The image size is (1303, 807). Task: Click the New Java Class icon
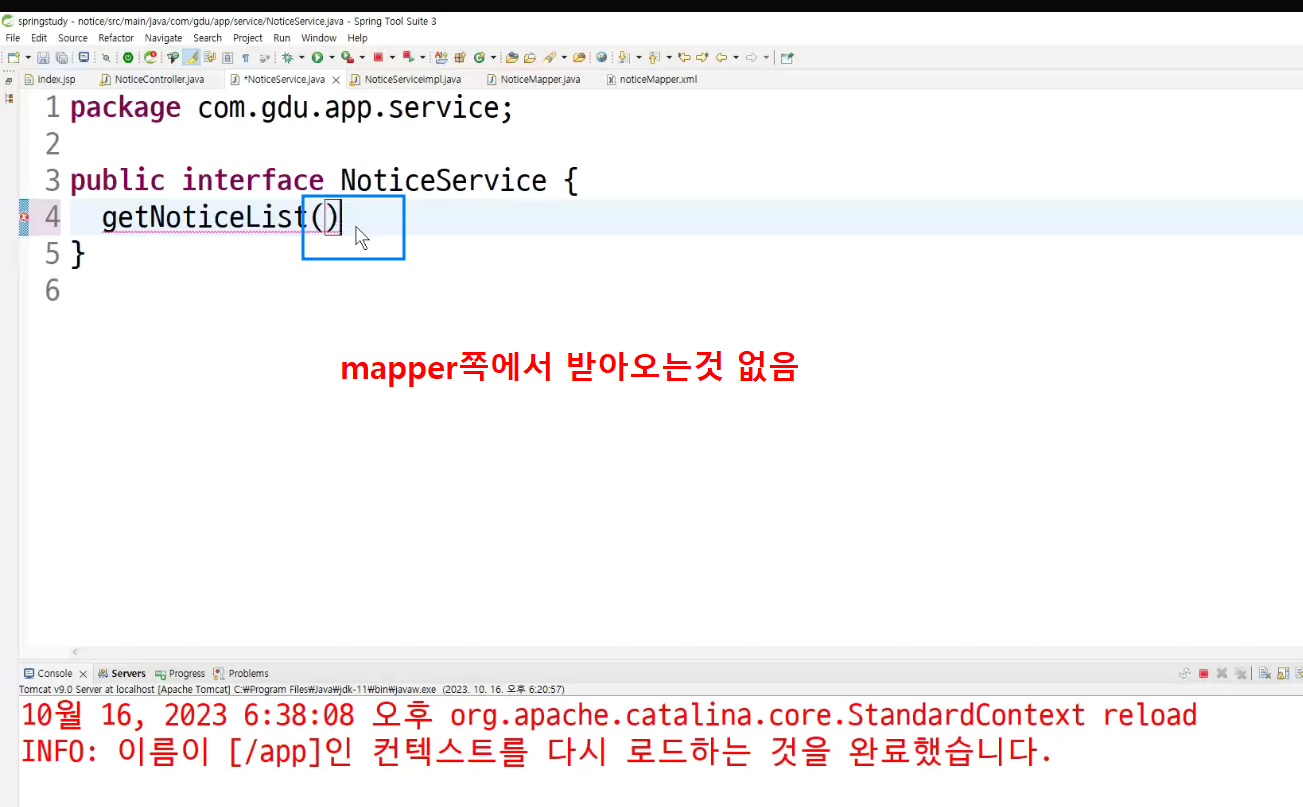point(479,58)
